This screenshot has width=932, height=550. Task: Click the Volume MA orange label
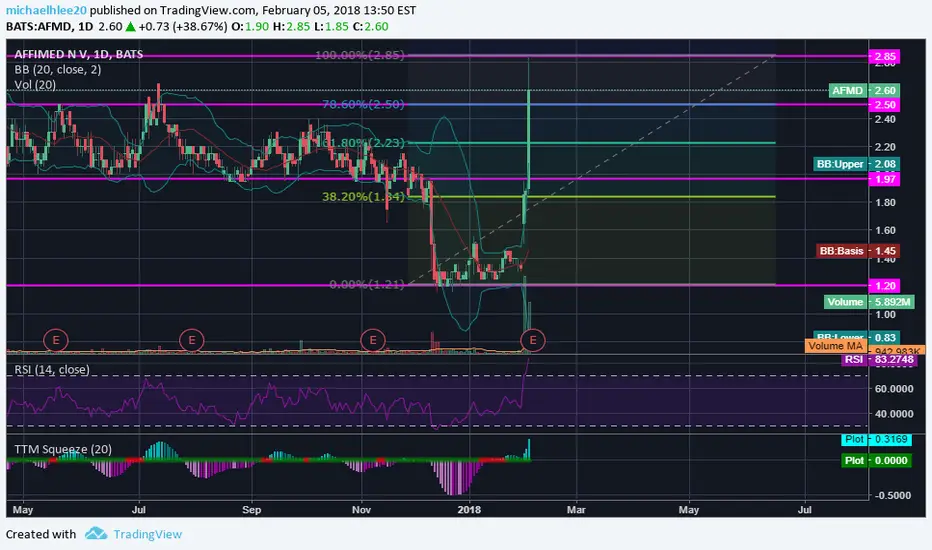pyautogui.click(x=835, y=345)
